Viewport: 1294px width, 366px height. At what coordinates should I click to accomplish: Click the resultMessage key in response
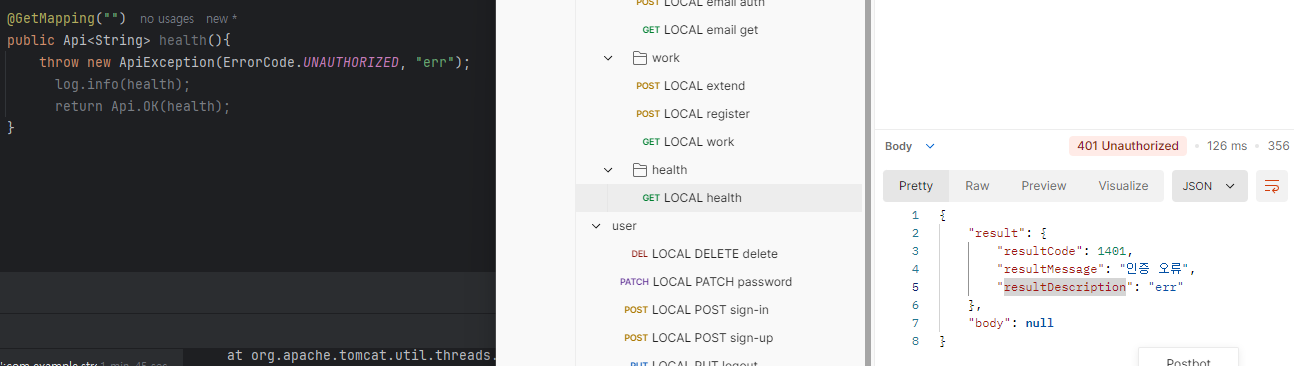tap(1050, 269)
